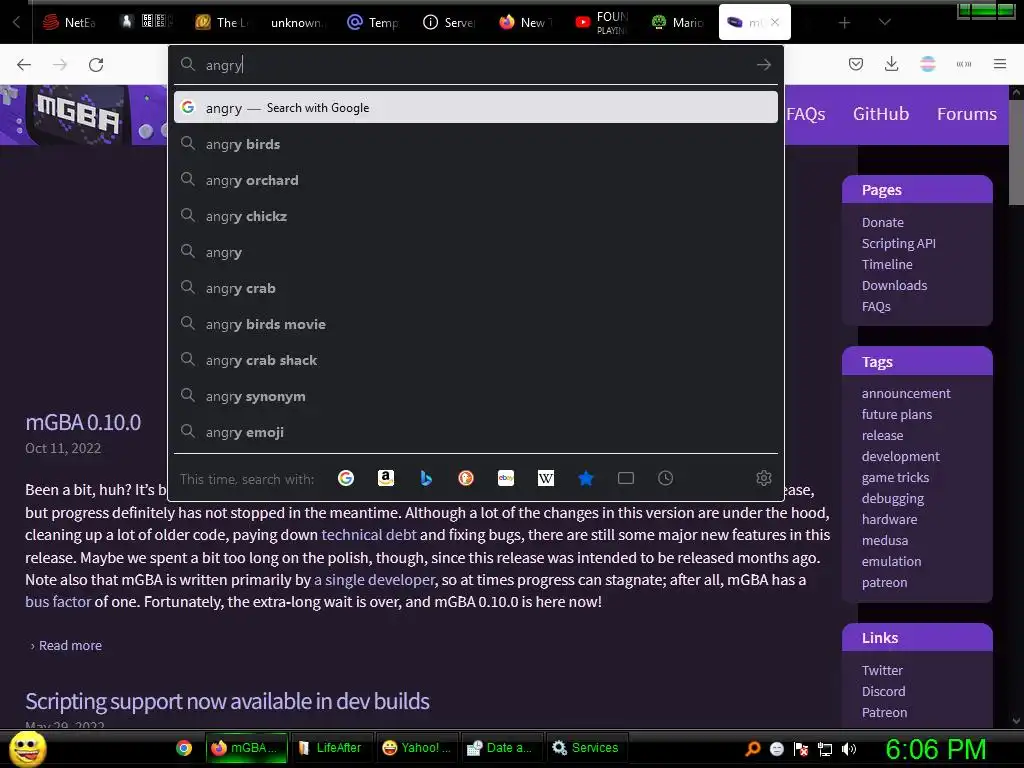Click the magnifier icon in system tray
The height and width of the screenshot is (768, 1024).
click(752, 748)
